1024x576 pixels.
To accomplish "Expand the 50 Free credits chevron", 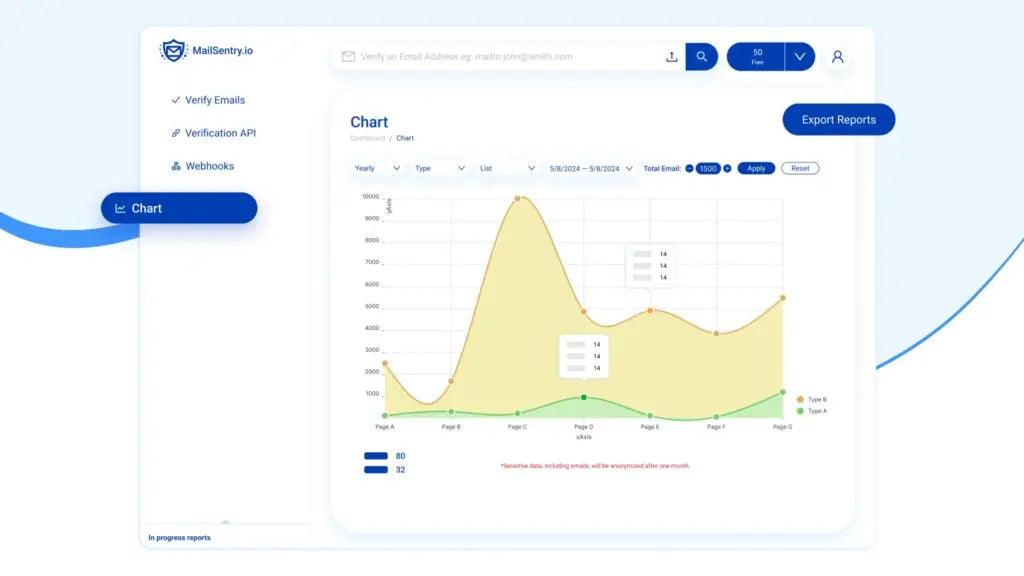I will tap(799, 57).
